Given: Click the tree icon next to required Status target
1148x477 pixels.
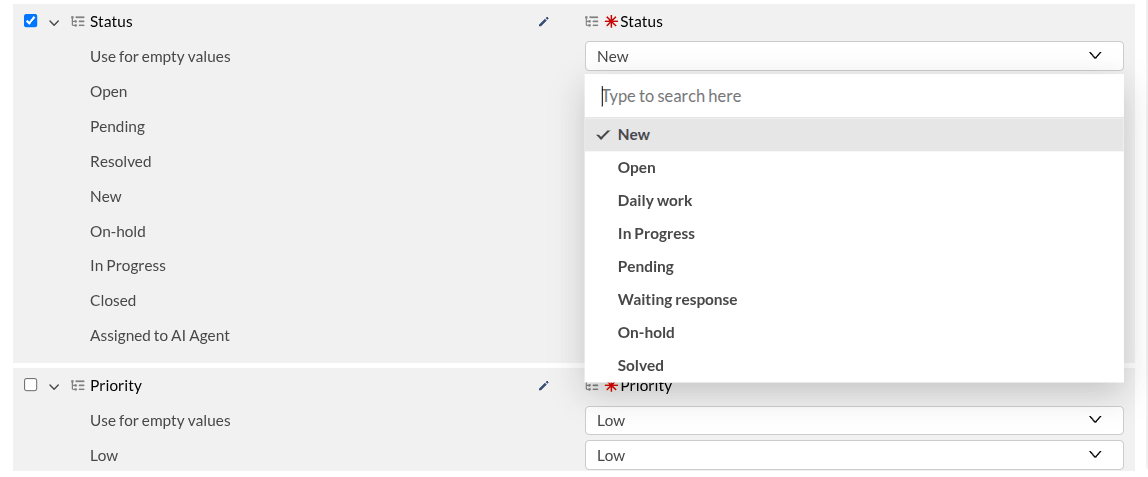Looking at the screenshot, I should pyautogui.click(x=592, y=22).
